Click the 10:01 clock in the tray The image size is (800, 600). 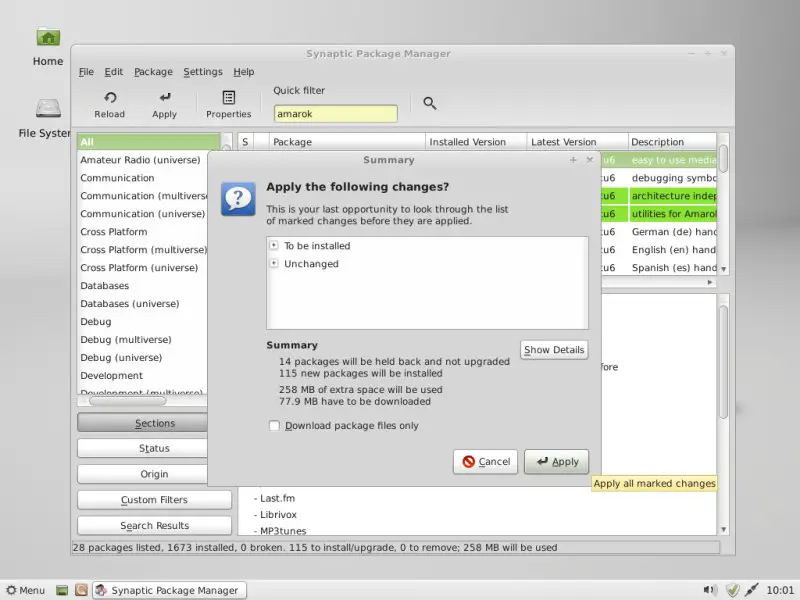(x=780, y=590)
